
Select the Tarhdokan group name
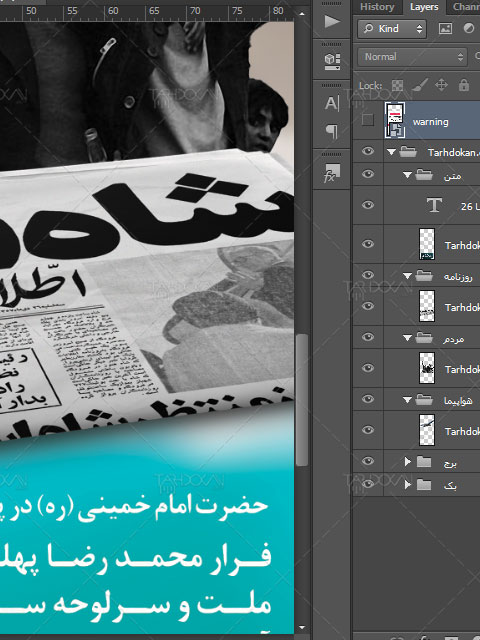coord(453,153)
